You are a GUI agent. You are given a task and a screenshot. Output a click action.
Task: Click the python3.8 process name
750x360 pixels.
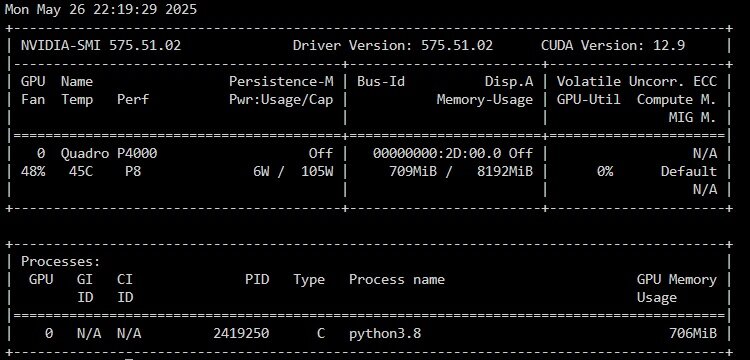385,334
